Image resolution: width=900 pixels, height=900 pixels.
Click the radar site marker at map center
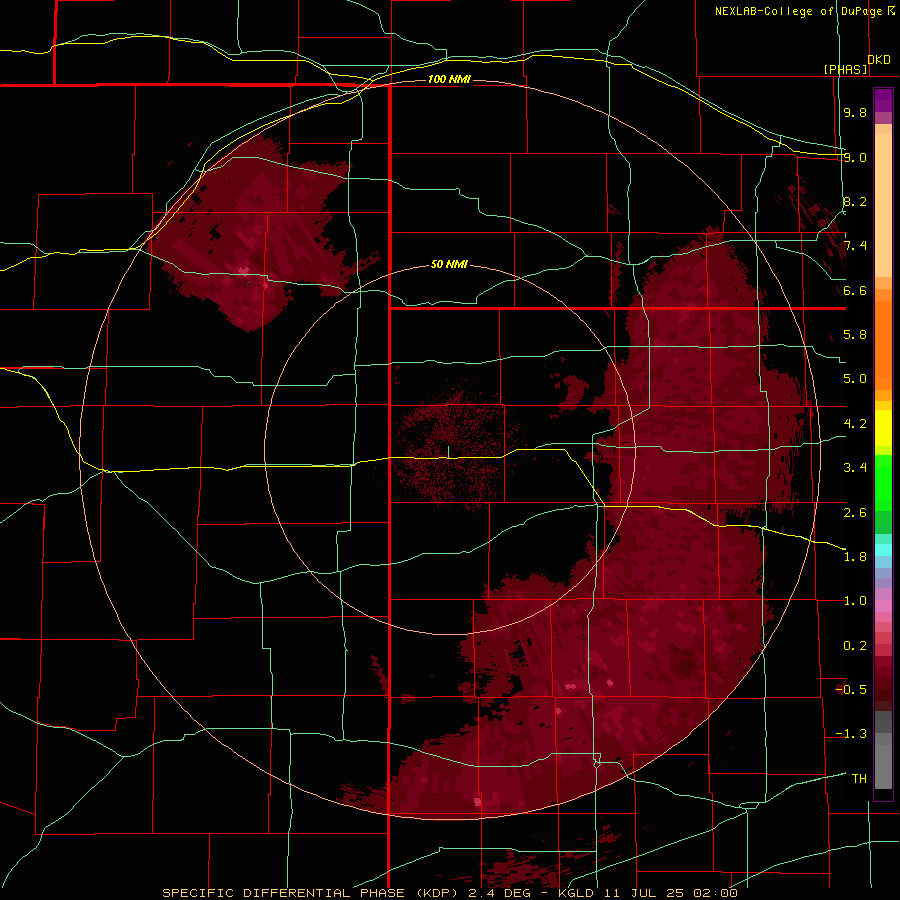point(448,452)
